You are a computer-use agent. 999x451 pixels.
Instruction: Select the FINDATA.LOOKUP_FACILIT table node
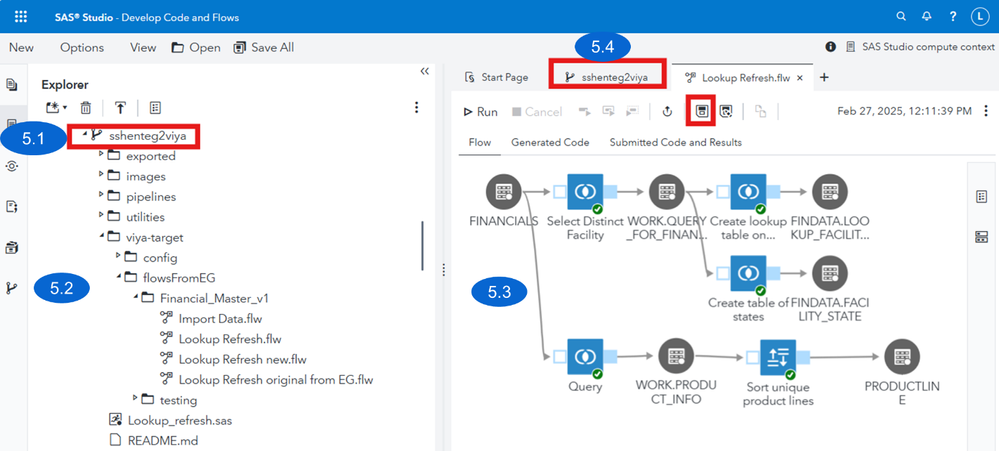(x=830, y=191)
